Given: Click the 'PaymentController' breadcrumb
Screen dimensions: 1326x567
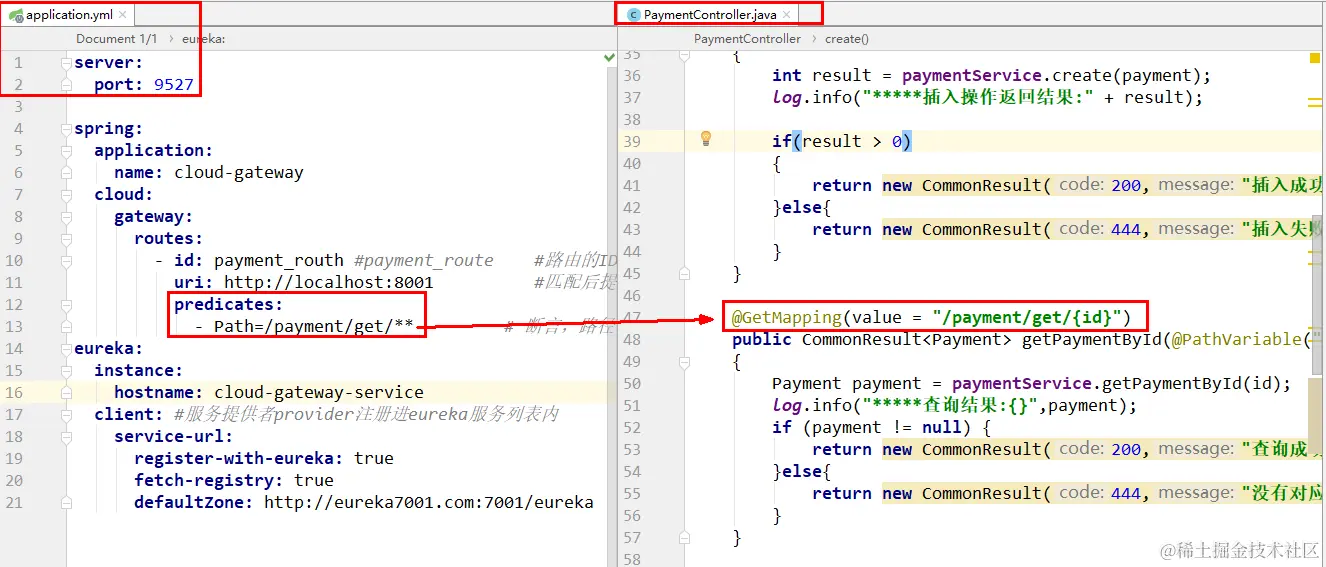Looking at the screenshot, I should point(747,39).
